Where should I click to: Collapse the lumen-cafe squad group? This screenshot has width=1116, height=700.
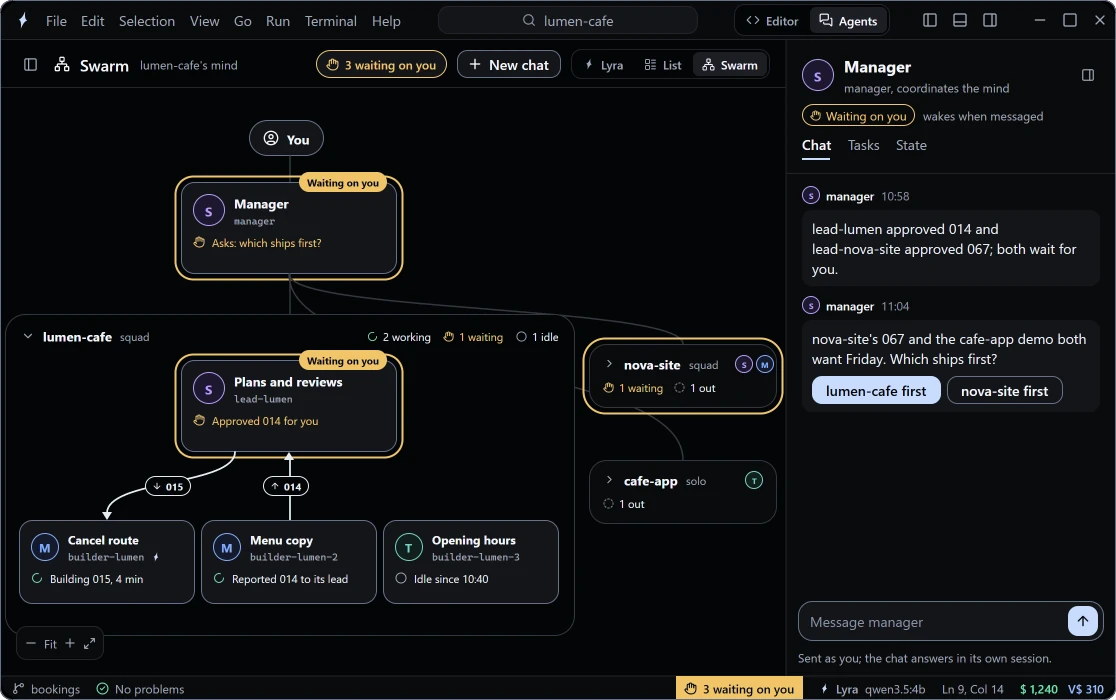[28, 336]
